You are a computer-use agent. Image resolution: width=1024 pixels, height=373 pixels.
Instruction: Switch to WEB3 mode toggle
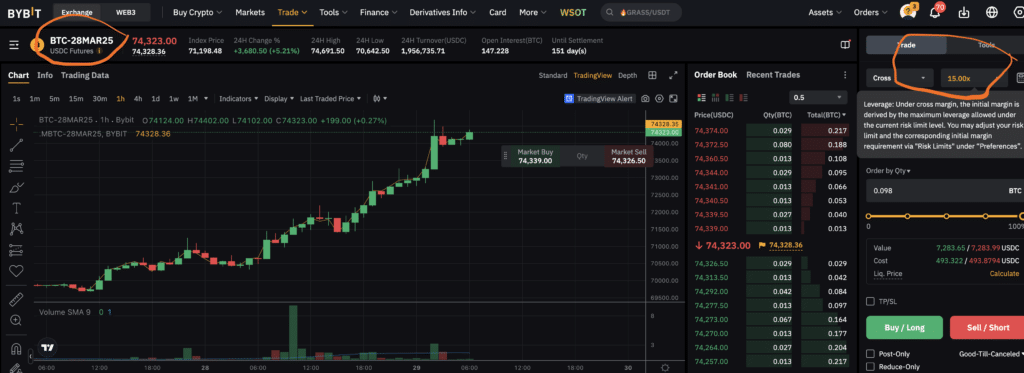(126, 12)
